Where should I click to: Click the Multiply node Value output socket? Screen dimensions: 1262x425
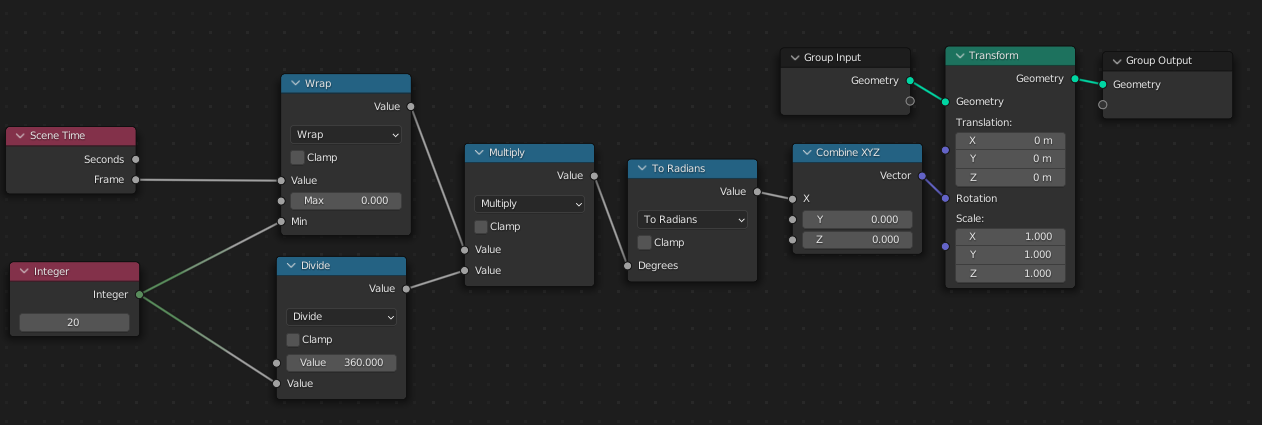[x=594, y=176]
